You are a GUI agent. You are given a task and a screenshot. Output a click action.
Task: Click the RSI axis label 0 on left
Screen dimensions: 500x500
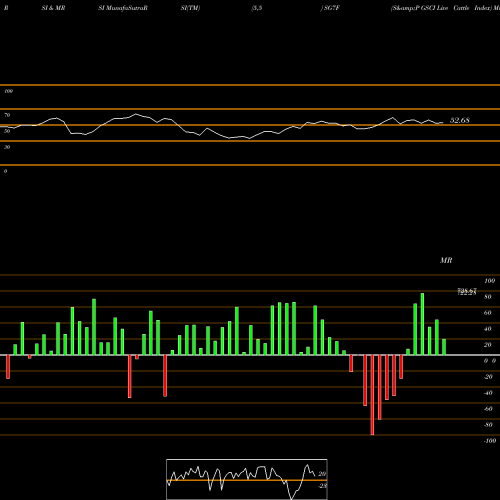(5, 171)
